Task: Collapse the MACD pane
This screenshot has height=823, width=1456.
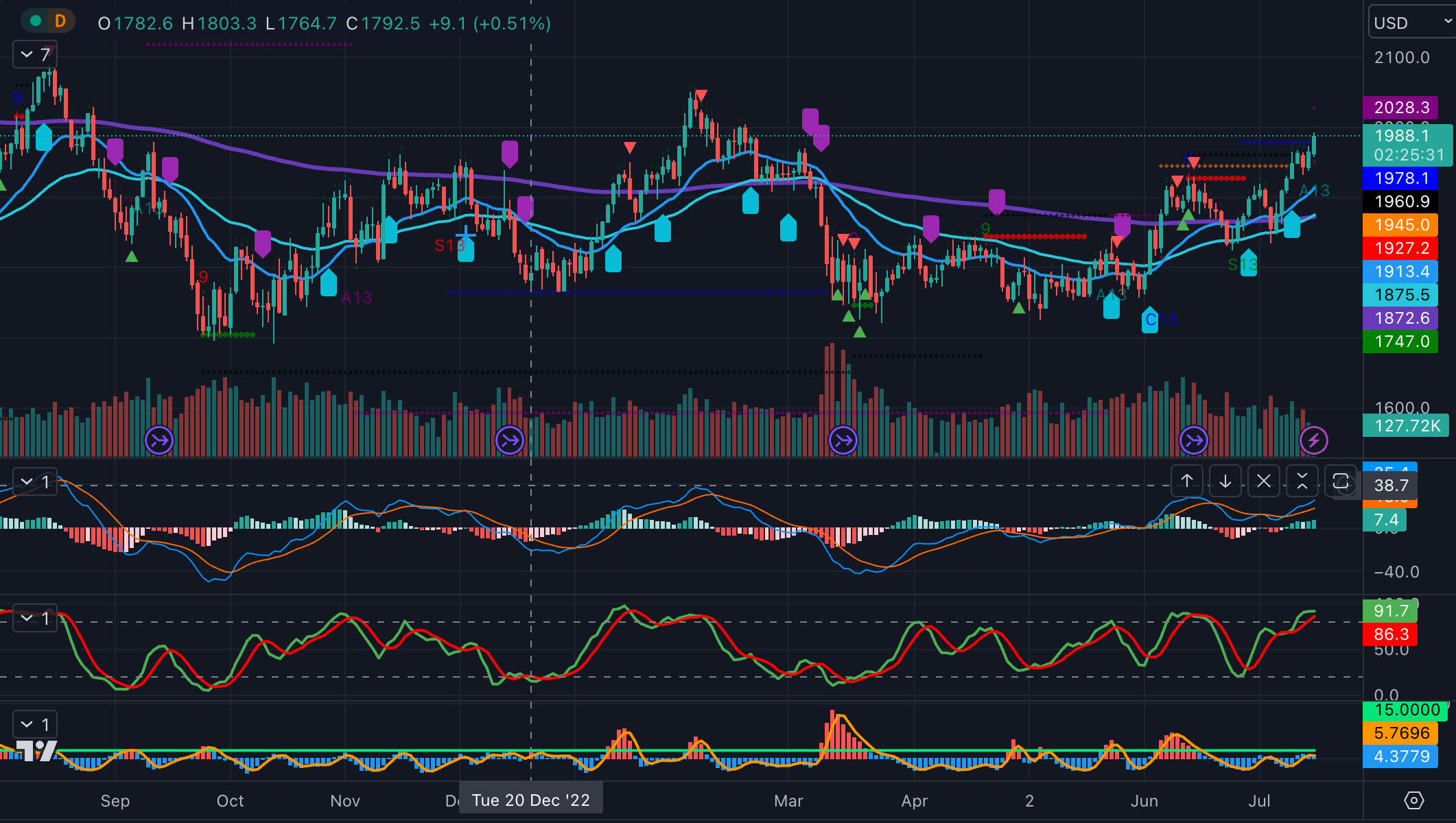Action: [1302, 481]
